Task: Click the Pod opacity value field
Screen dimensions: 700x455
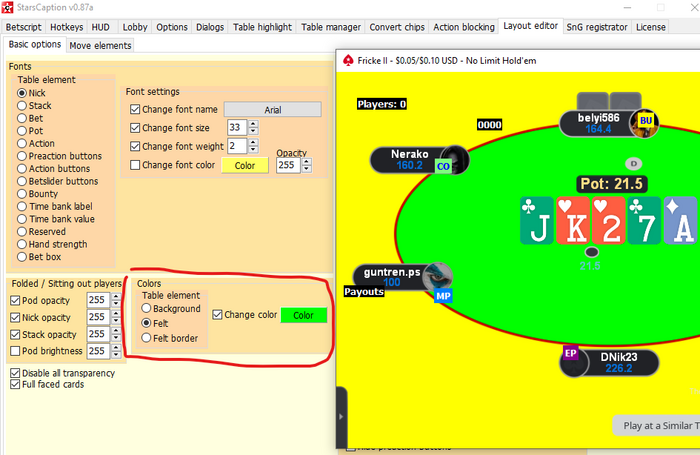Action: click(98, 300)
